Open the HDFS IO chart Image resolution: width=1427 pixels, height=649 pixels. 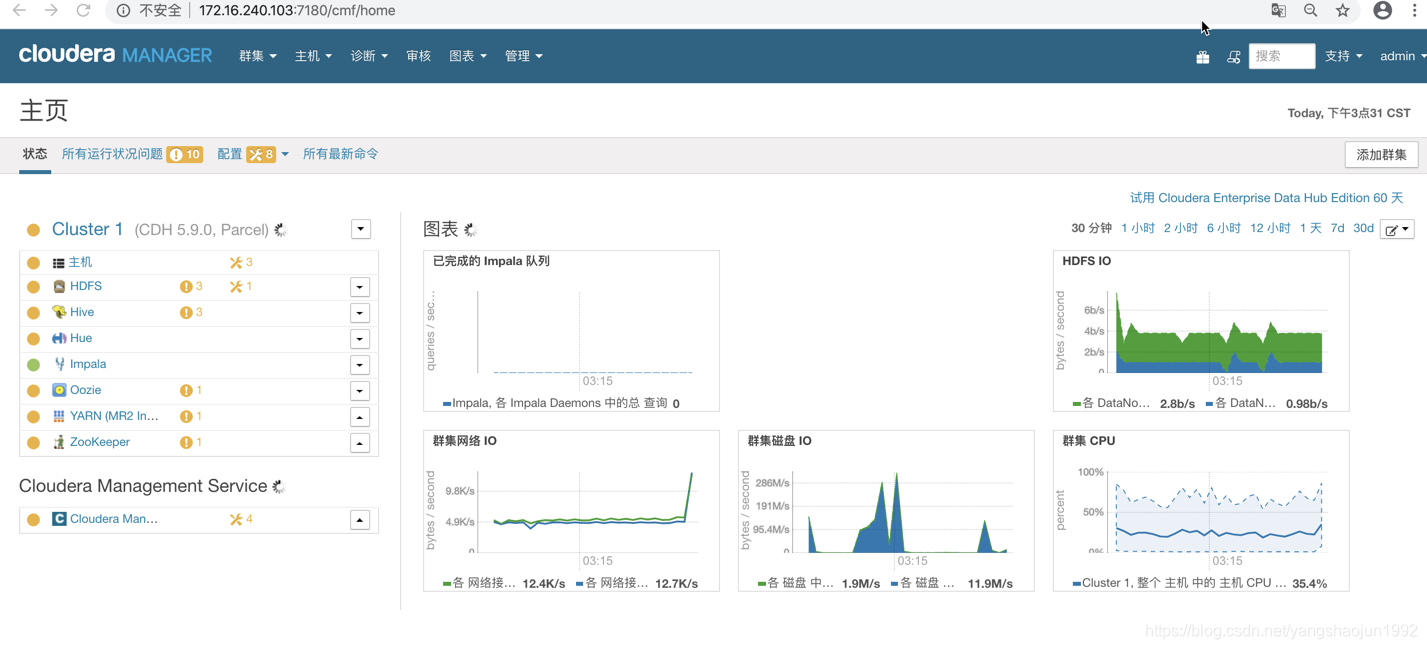(x=1201, y=331)
